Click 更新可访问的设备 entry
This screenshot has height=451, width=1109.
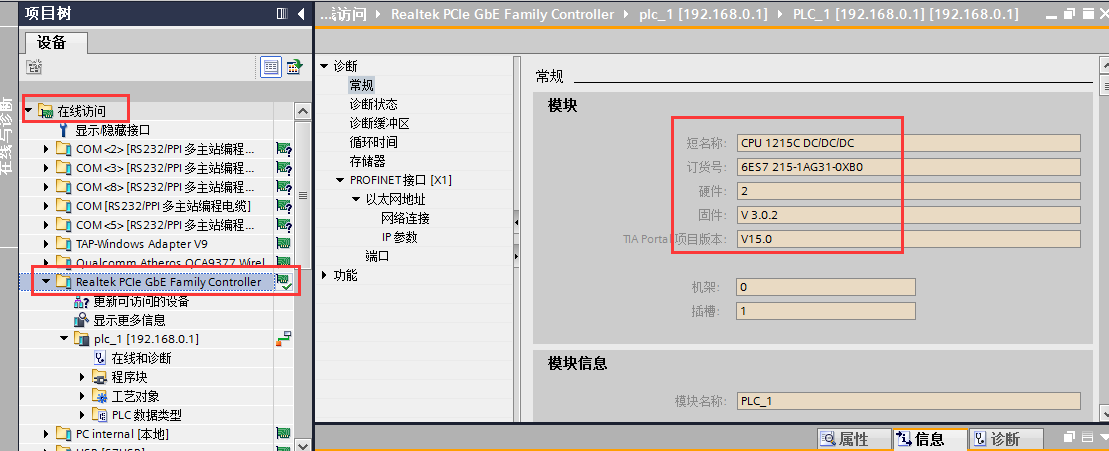141,301
